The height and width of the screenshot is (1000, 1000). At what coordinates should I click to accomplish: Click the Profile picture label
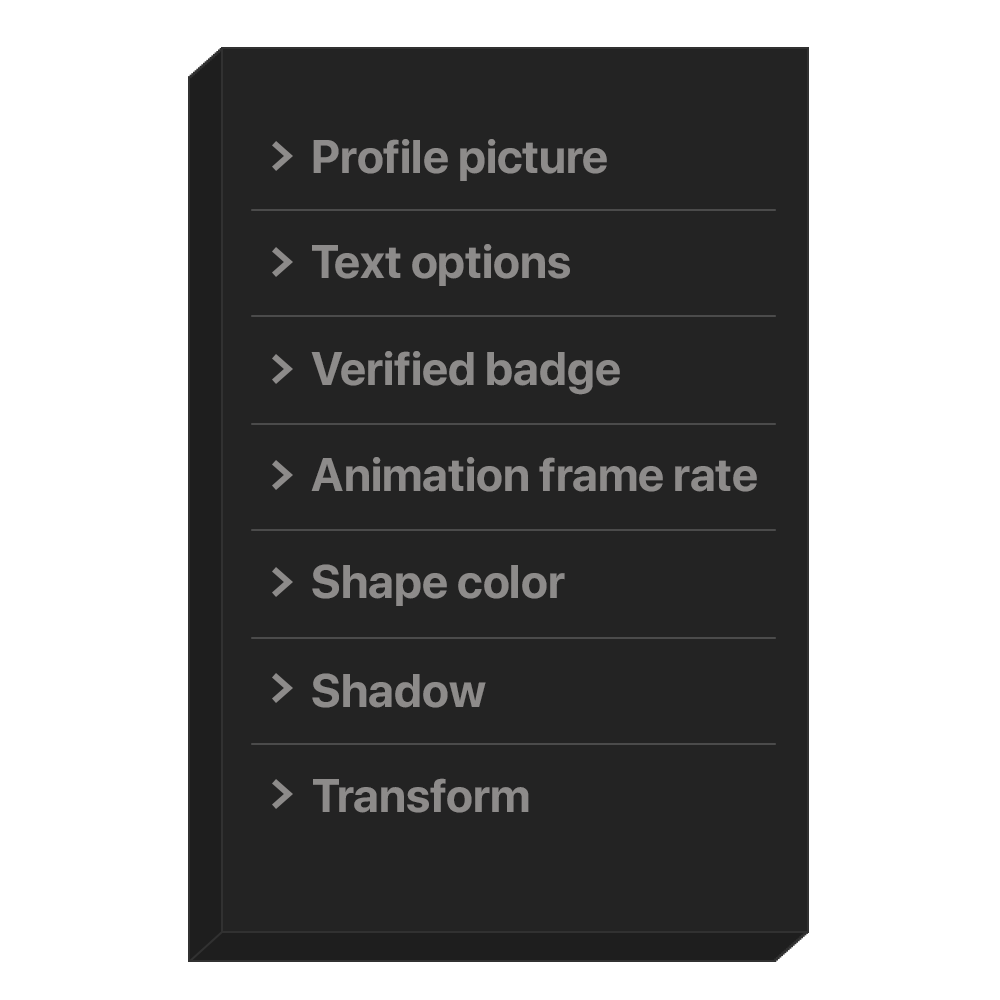point(459,158)
